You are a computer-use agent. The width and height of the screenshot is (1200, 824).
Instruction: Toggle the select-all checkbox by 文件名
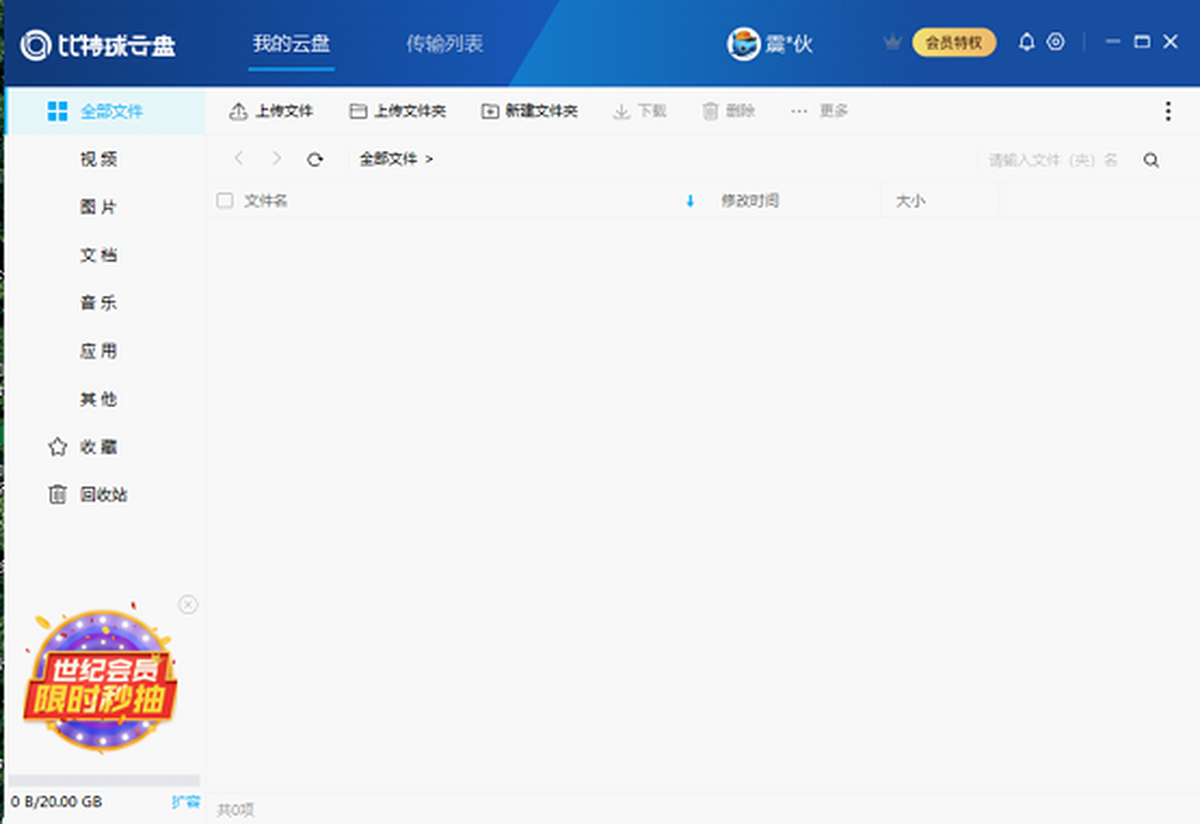225,201
